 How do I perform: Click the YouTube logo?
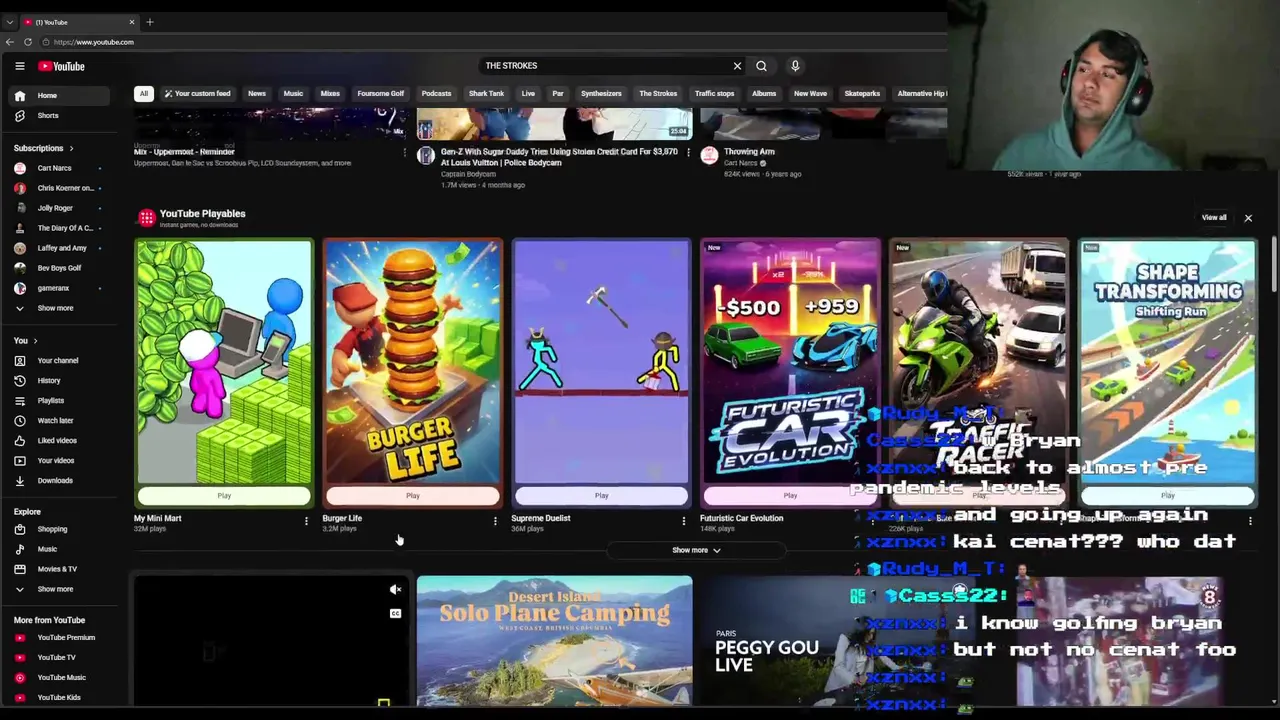62,66
